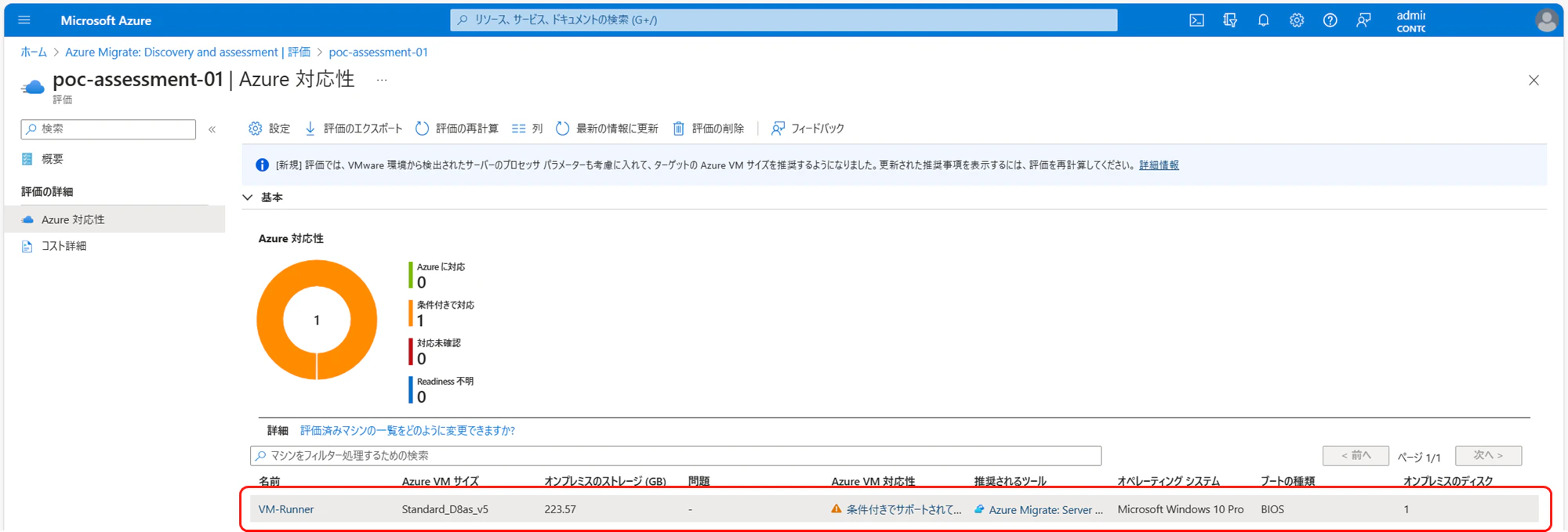The height and width of the screenshot is (532, 1568).
Task: Sort by オペレーティング システム column header
Action: coord(1168,481)
